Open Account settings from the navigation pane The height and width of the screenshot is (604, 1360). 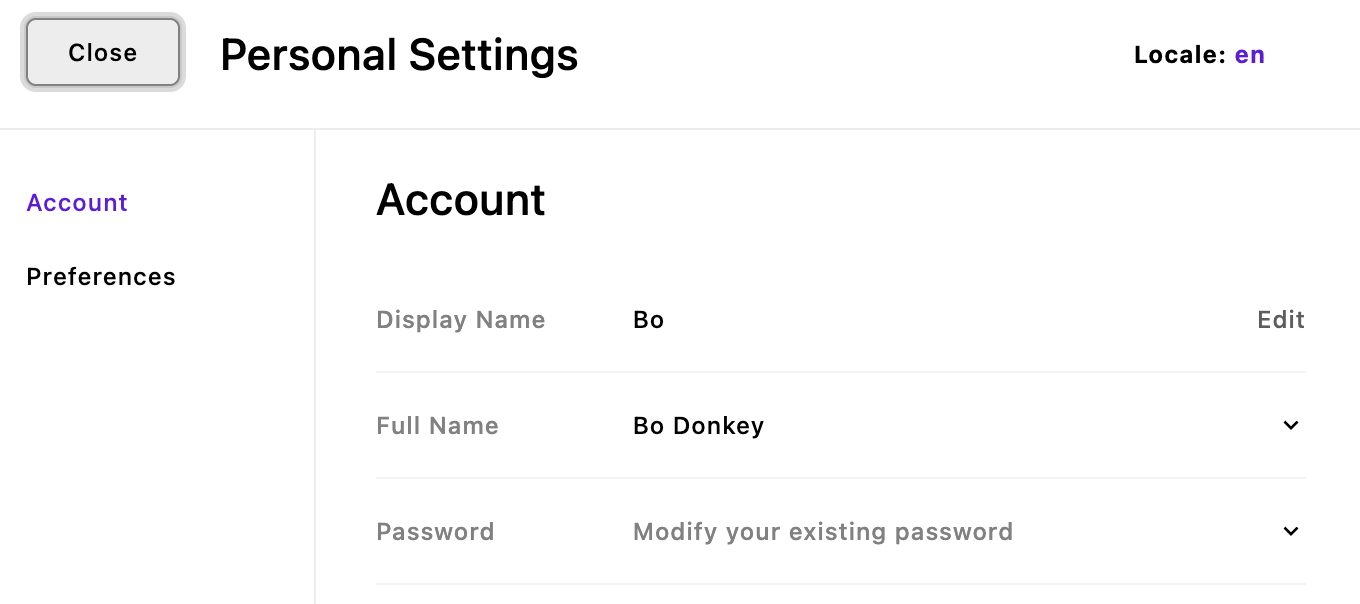[x=77, y=202]
